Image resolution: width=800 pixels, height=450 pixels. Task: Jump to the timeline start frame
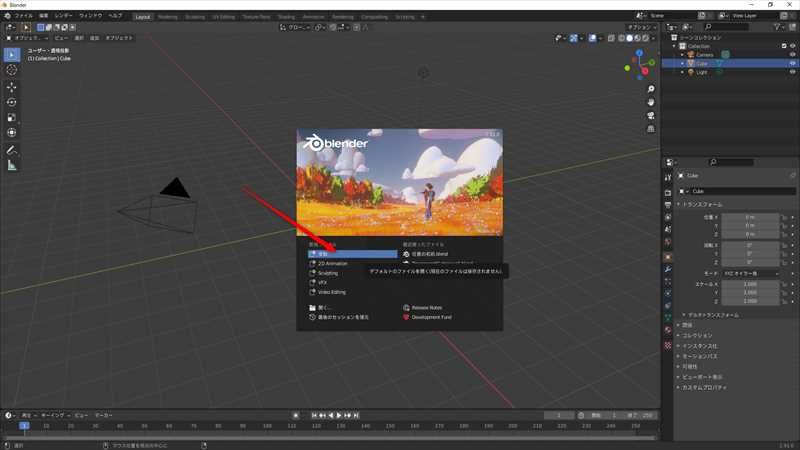(314, 415)
